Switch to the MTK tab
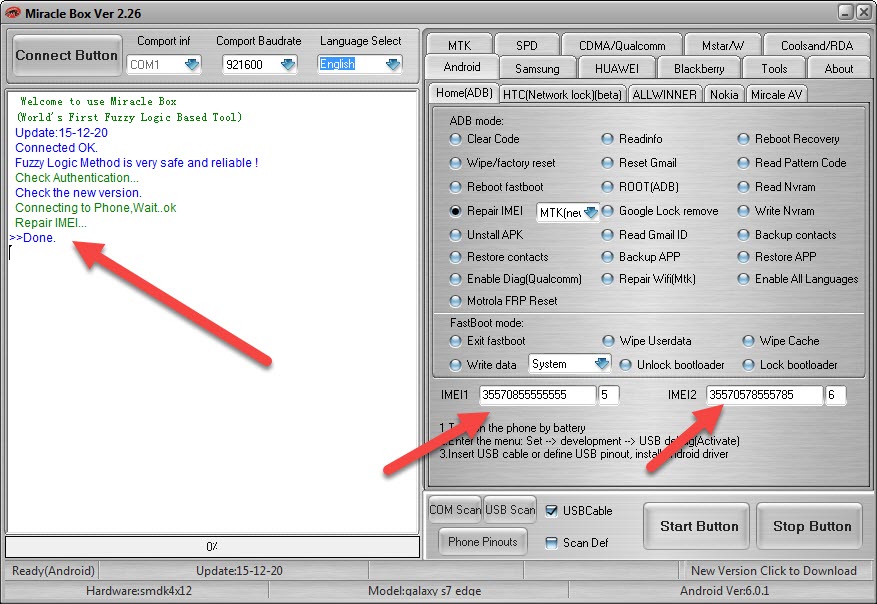The height and width of the screenshot is (604, 877). (459, 45)
